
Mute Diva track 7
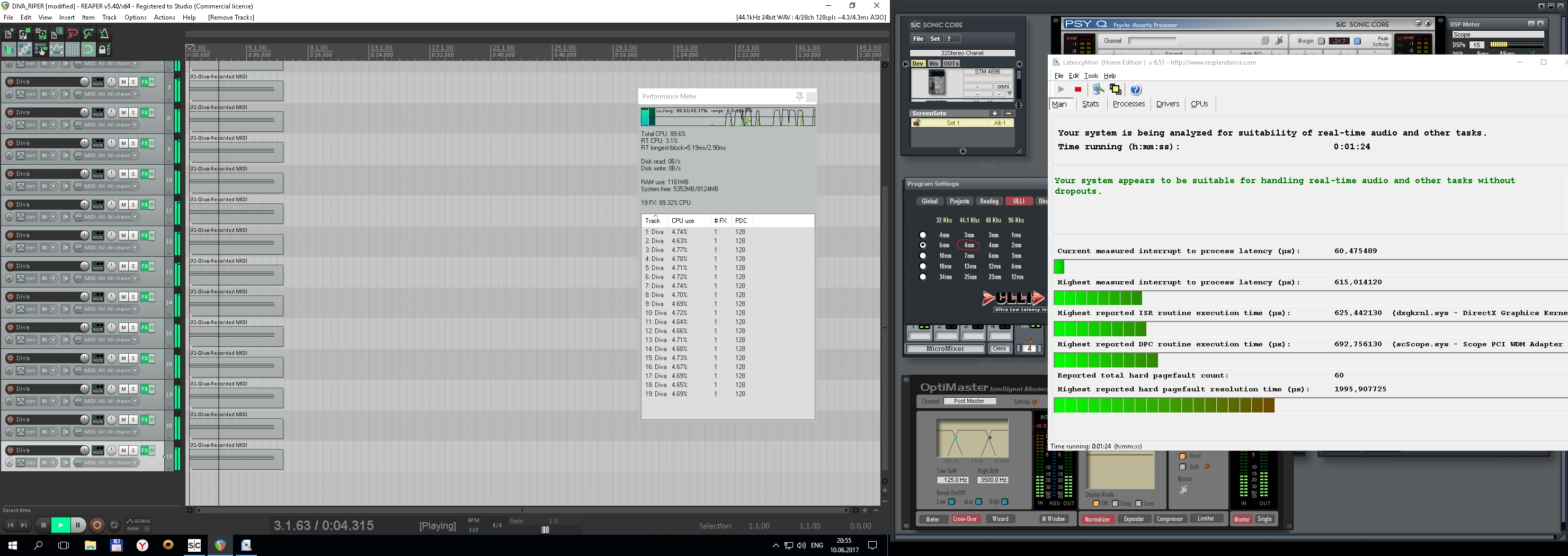point(123,82)
